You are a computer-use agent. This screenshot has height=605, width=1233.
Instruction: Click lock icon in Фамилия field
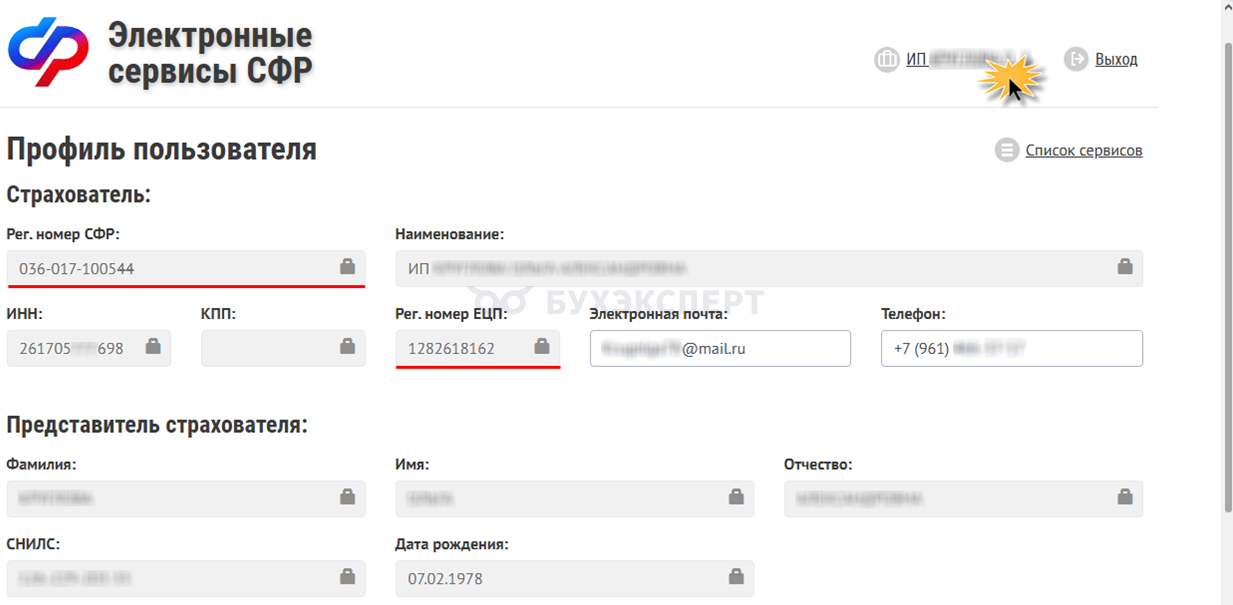click(347, 496)
